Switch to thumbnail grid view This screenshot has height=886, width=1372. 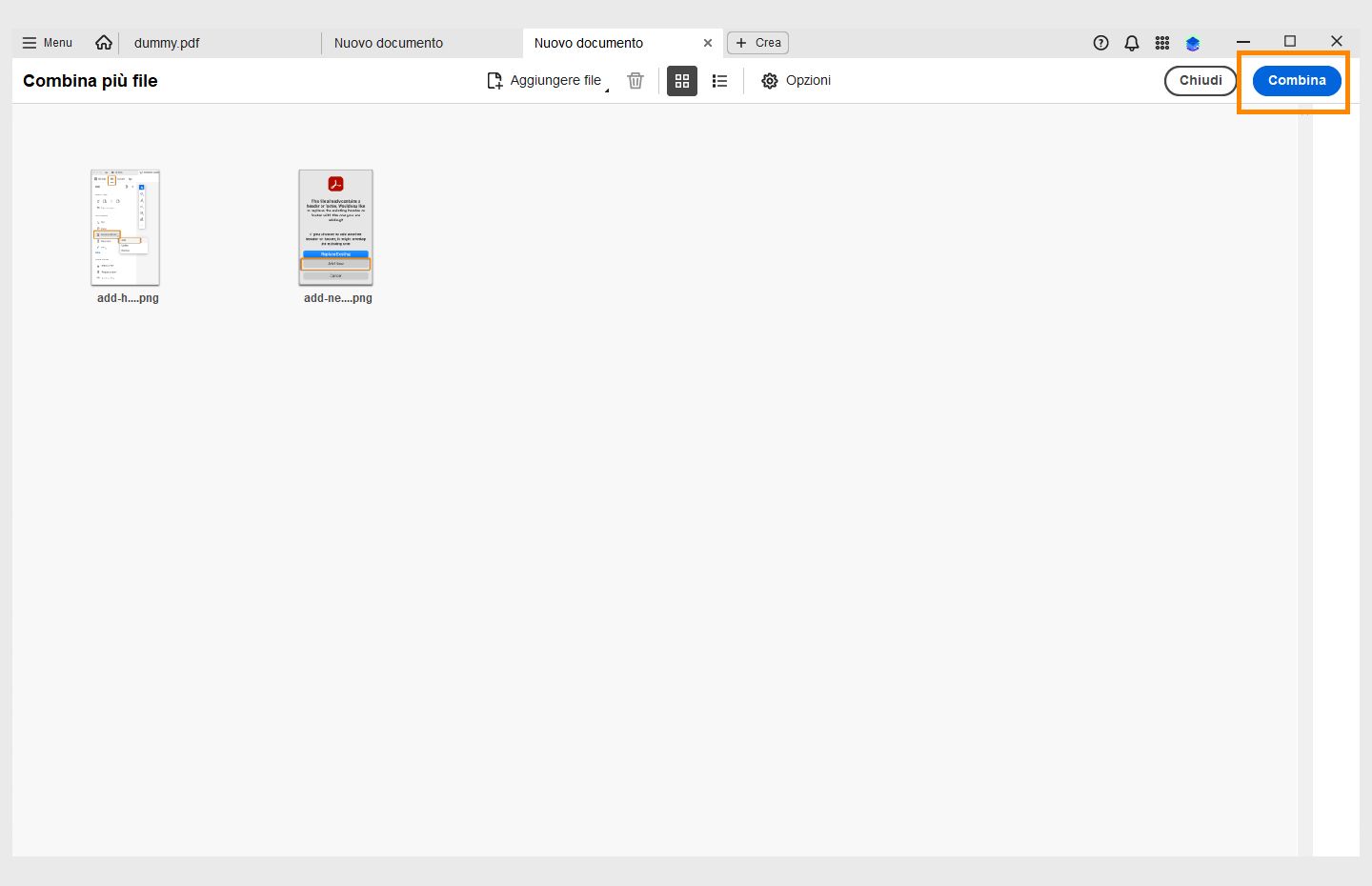tap(682, 81)
